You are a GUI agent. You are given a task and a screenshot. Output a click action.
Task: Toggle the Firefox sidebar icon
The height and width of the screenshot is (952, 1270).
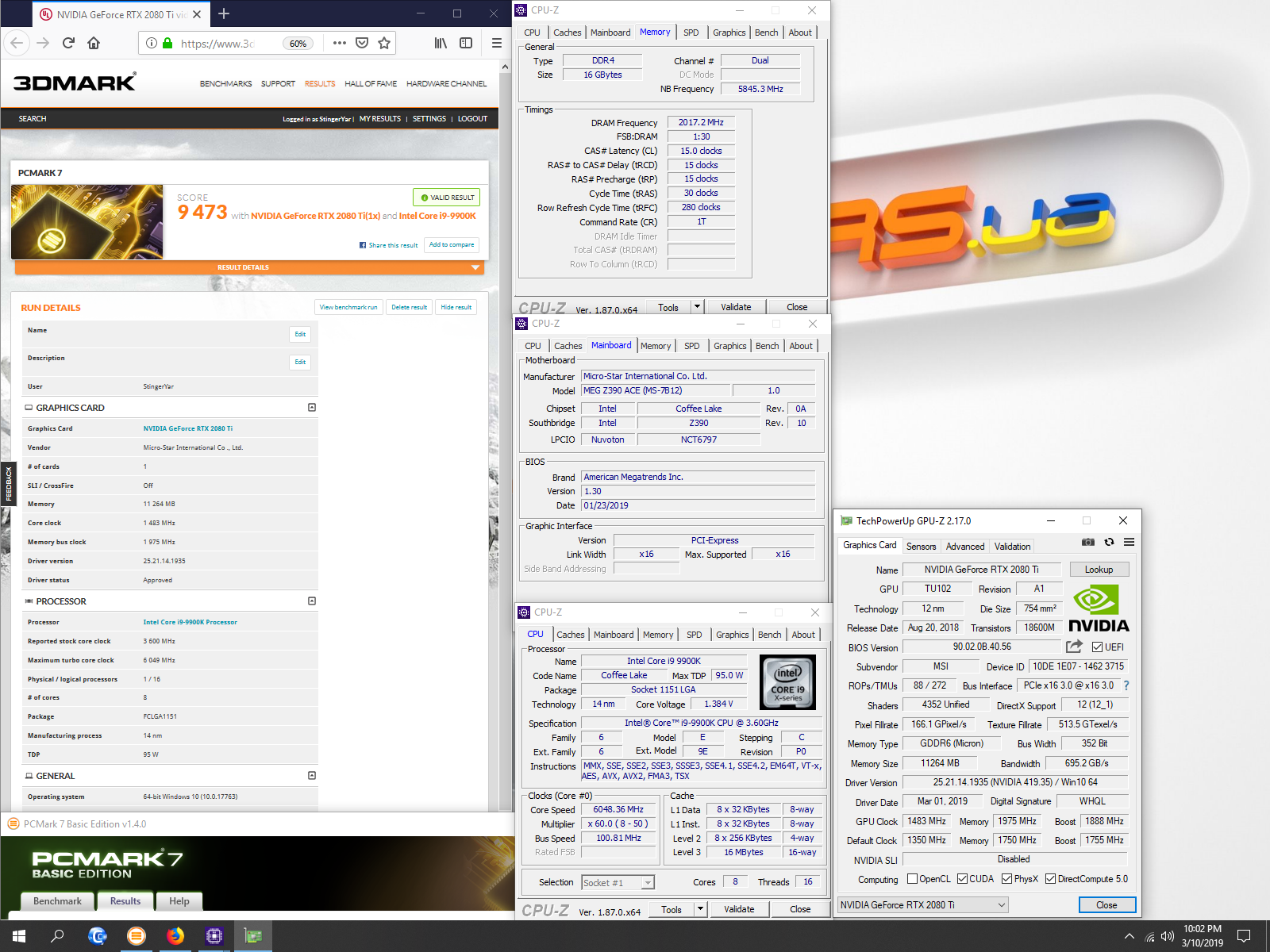point(466,43)
